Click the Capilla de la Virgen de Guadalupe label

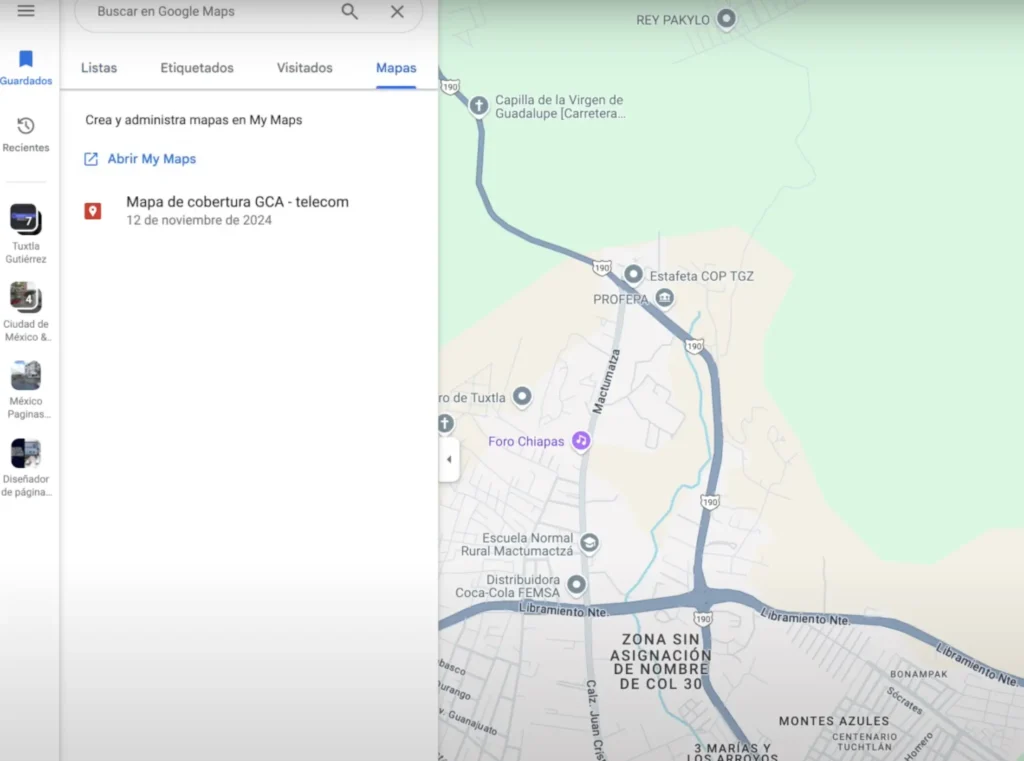pyautogui.click(x=560, y=106)
